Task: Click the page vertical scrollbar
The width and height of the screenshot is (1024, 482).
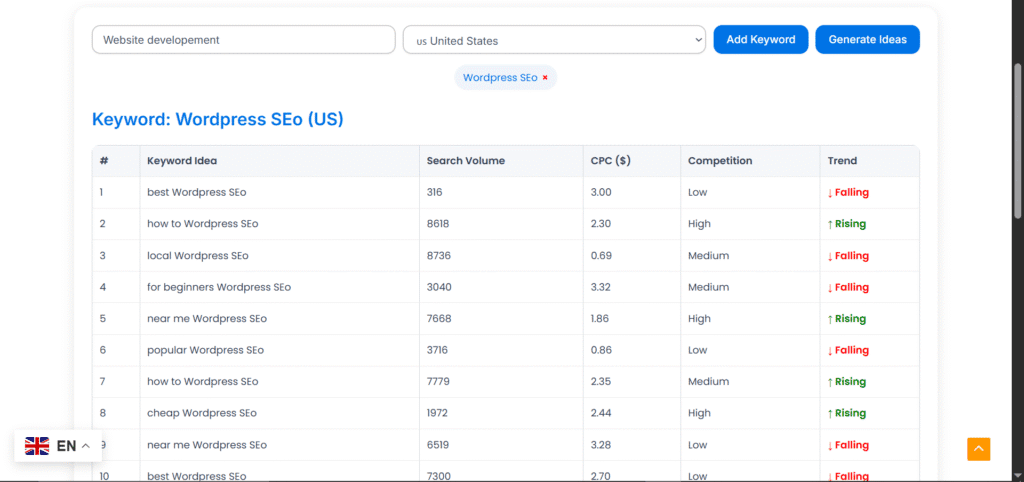Action: [1017, 140]
